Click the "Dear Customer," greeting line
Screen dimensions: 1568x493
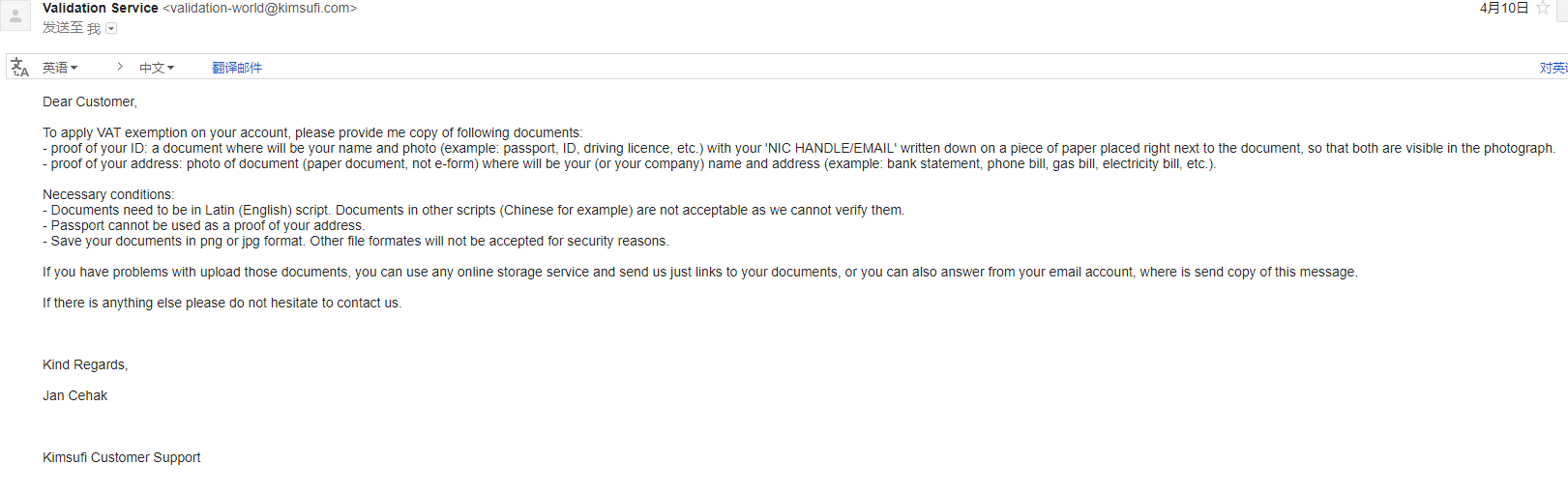click(x=90, y=101)
